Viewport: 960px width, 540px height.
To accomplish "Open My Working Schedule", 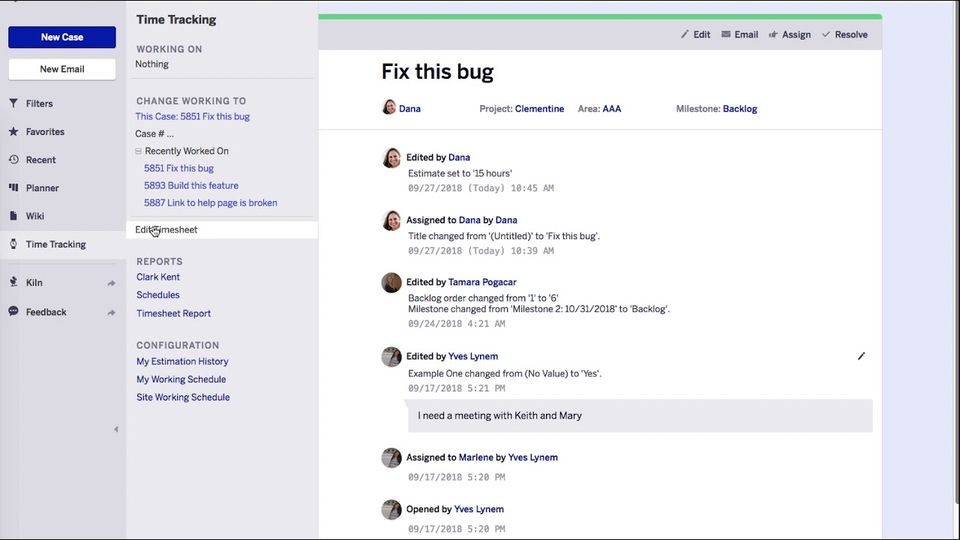I will pyautogui.click(x=181, y=379).
